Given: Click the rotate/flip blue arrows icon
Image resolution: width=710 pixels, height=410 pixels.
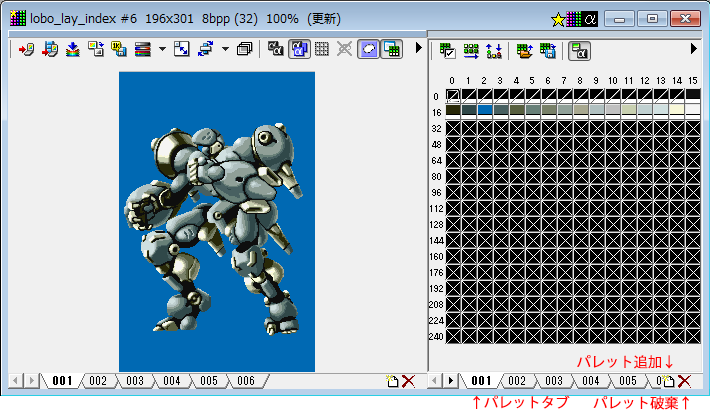Looking at the screenshot, I should tap(205, 49).
